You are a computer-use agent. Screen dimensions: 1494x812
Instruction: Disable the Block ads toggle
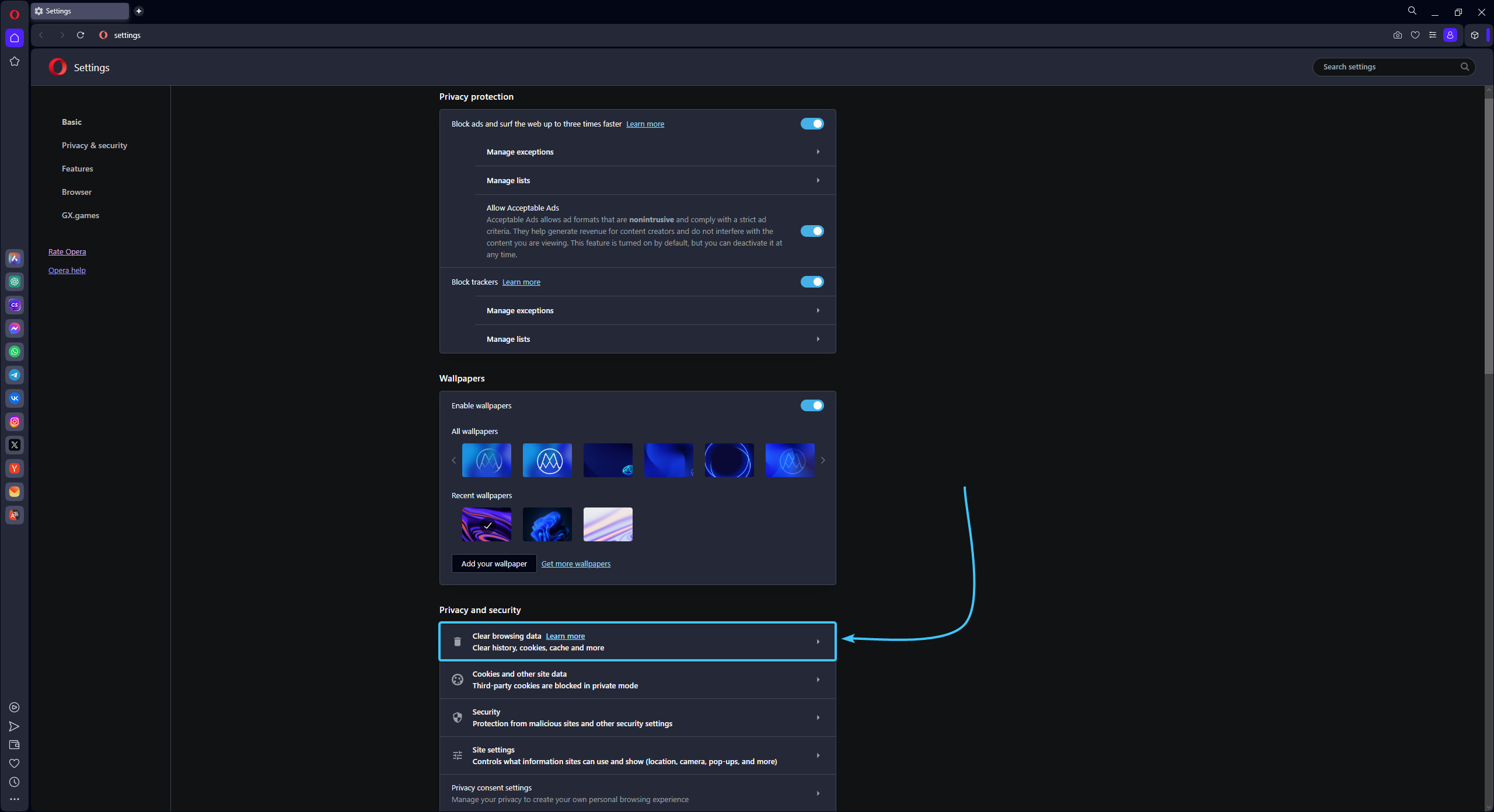pos(812,124)
